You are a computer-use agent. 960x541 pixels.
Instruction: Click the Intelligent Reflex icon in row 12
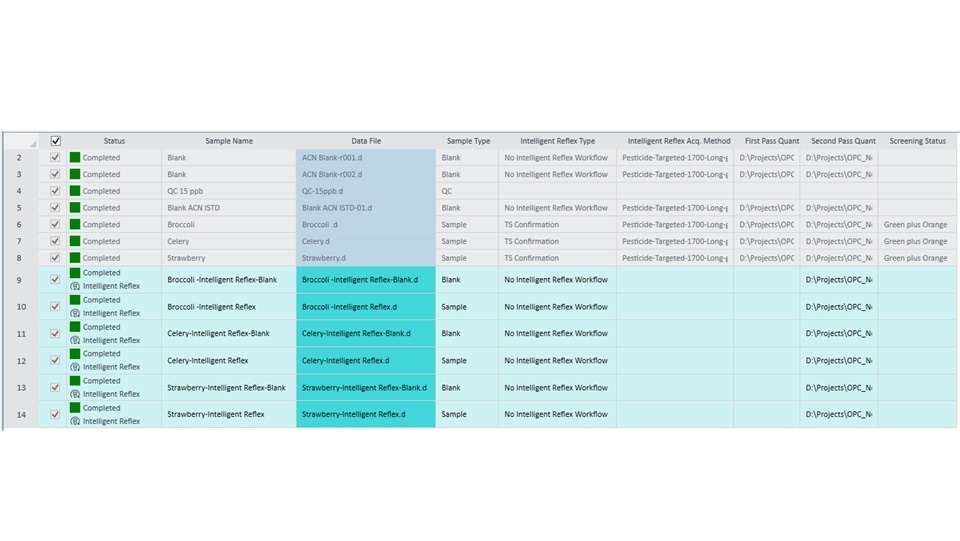click(75, 367)
